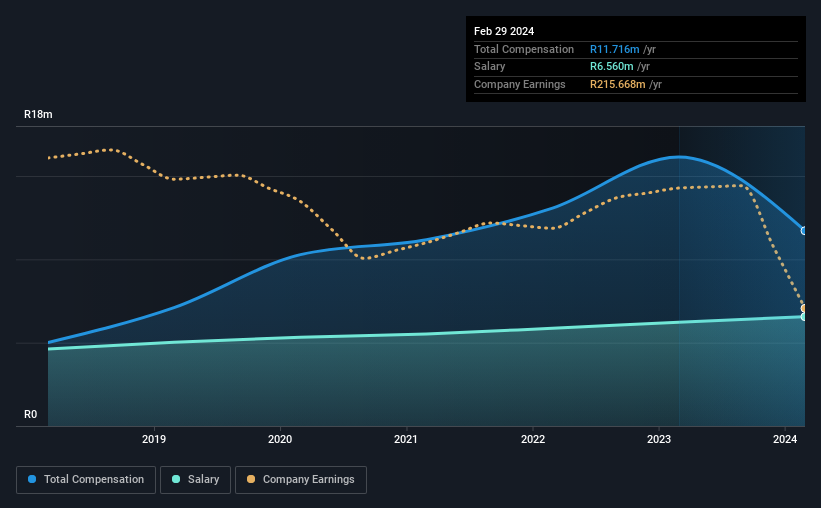Screen dimensions: 821x508
Task: Click the 2019 x-axis label
Action: click(154, 439)
